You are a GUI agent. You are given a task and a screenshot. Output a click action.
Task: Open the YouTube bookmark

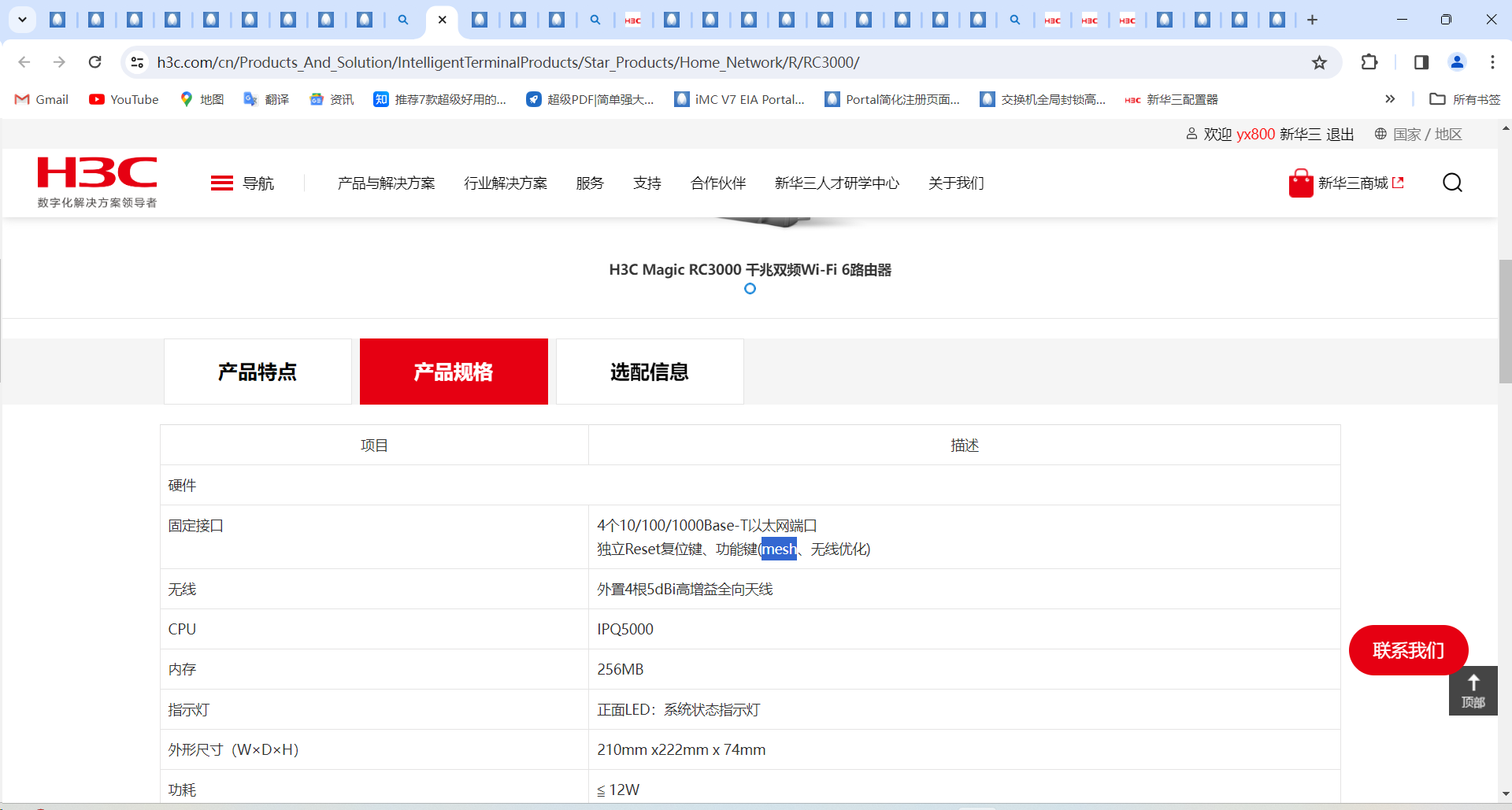124,99
